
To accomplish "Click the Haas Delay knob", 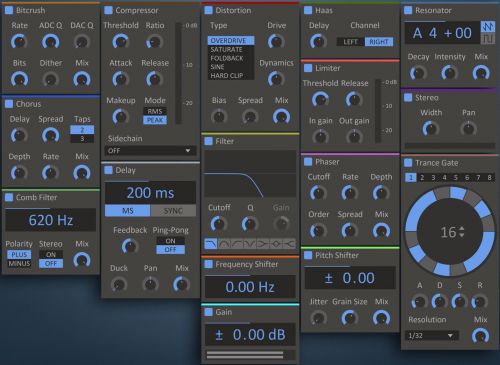I will [318, 42].
